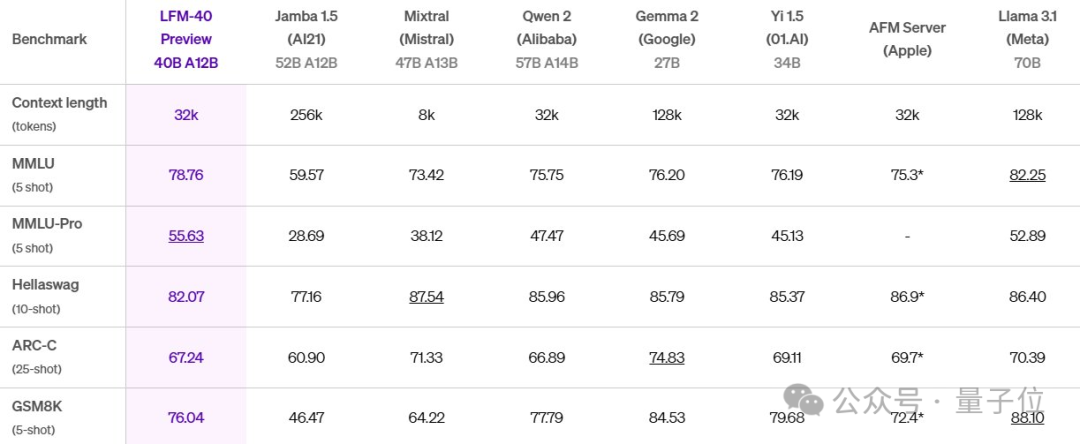Click the Yi 1.5 (01.AI) header
1080x444 pixels.
(x=787, y=28)
